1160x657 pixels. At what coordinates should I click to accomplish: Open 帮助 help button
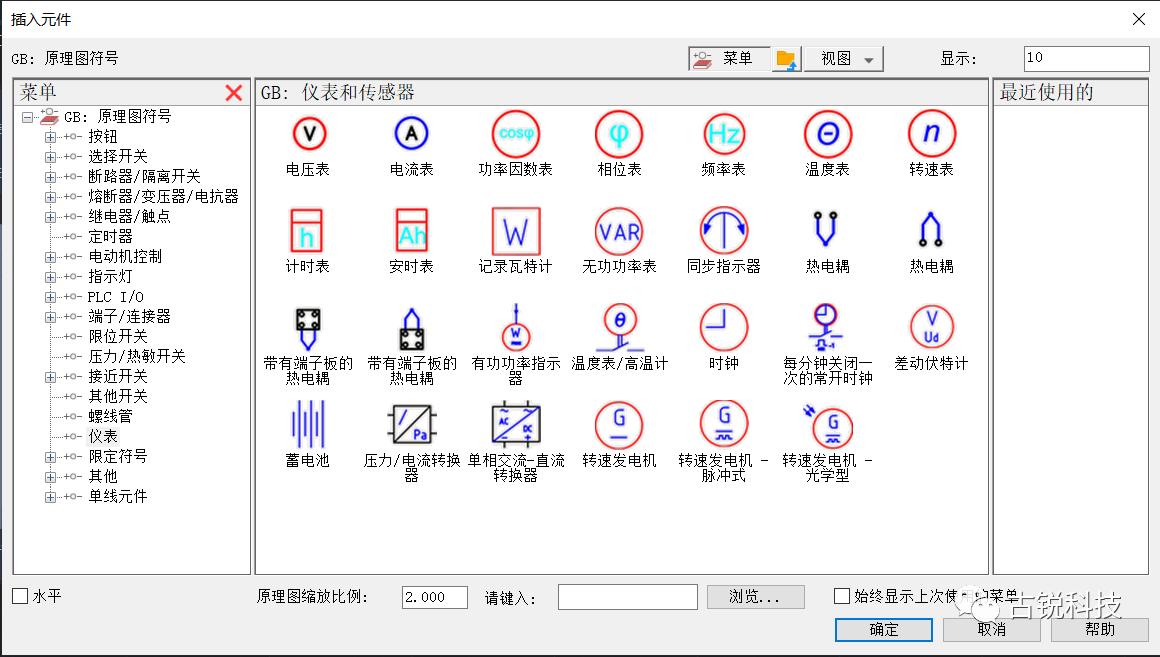pos(1099,630)
